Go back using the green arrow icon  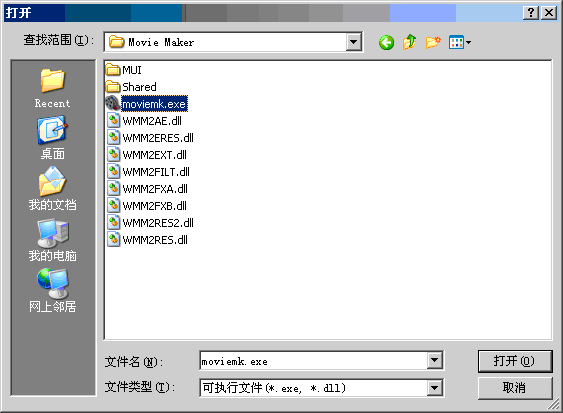click(386, 43)
